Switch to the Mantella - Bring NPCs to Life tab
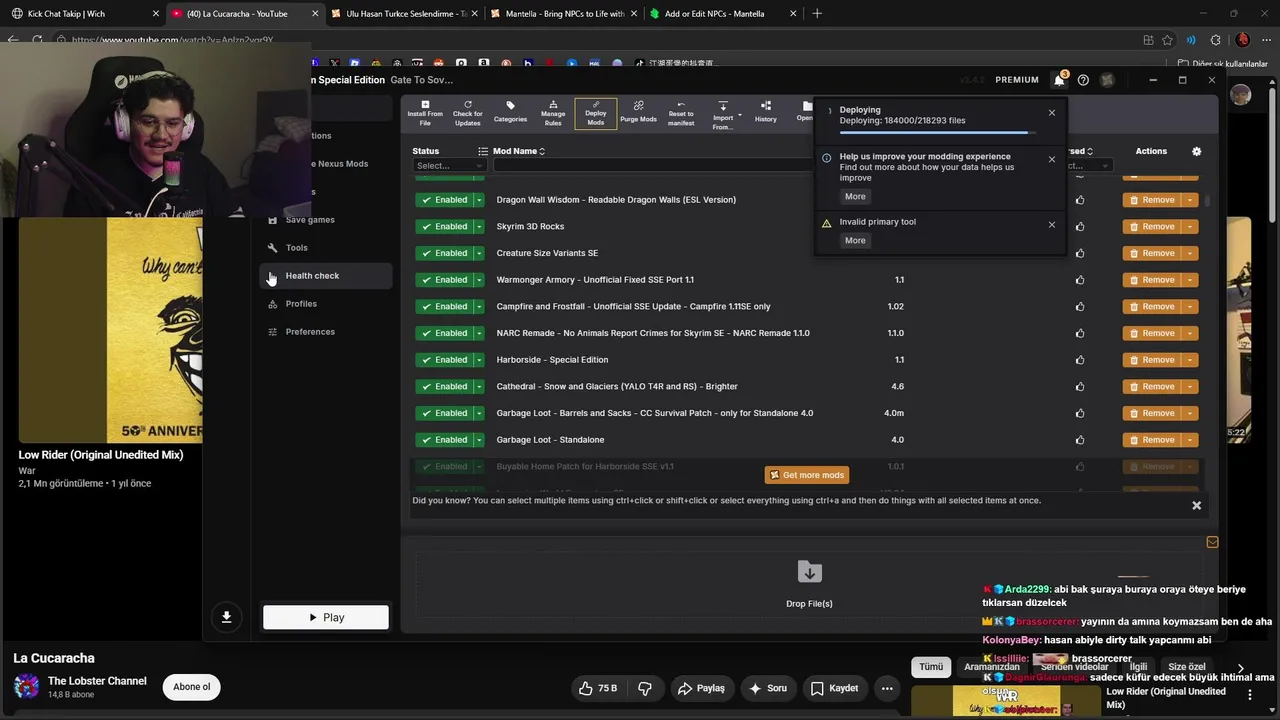Screen dimensions: 1280x720 pos(563,14)
